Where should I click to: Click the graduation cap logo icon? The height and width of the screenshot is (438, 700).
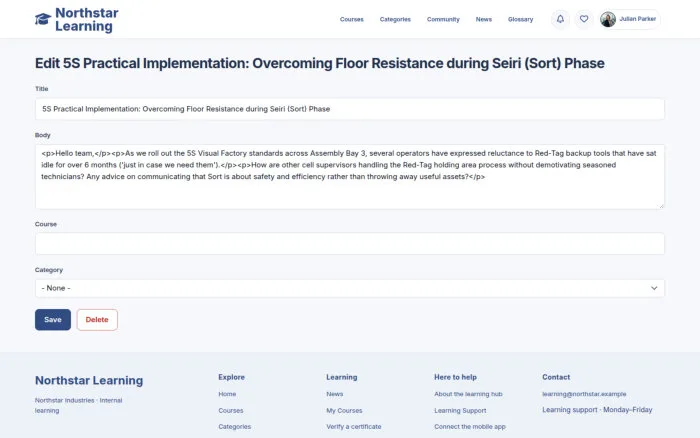tap(43, 19)
